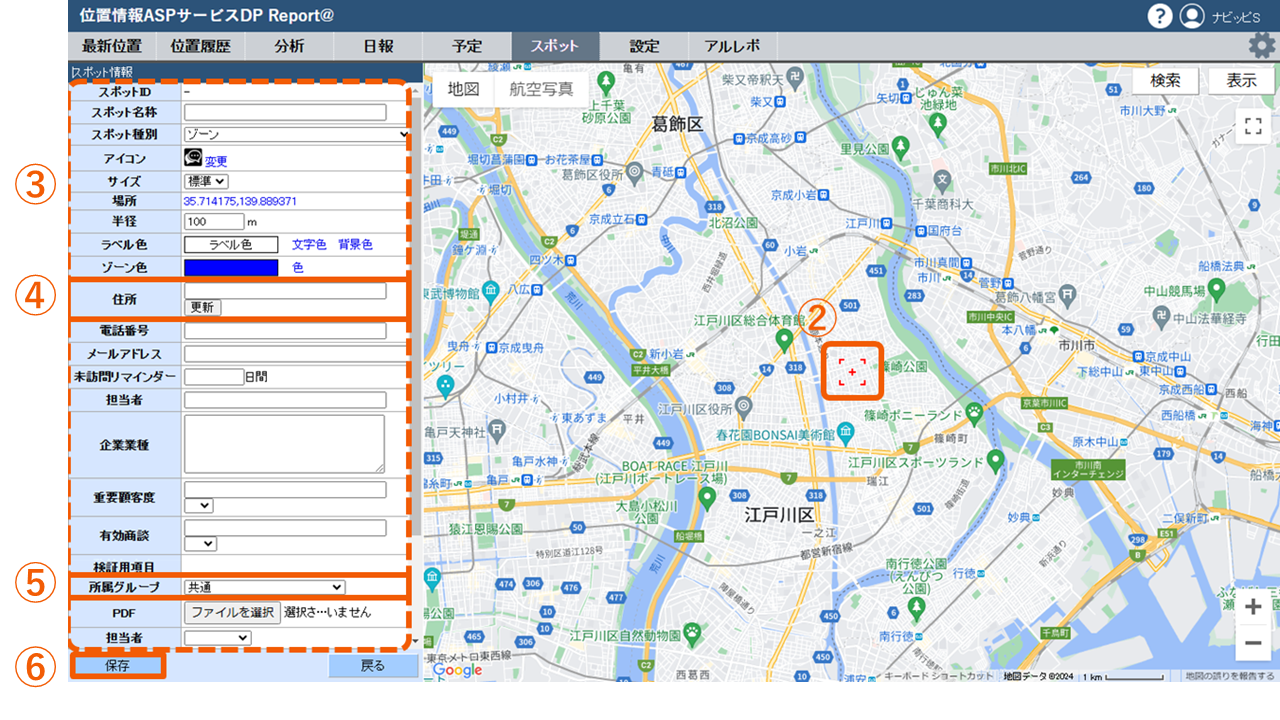The image size is (1280, 720).
Task: Click the 文字色 link
Action: 309,244
